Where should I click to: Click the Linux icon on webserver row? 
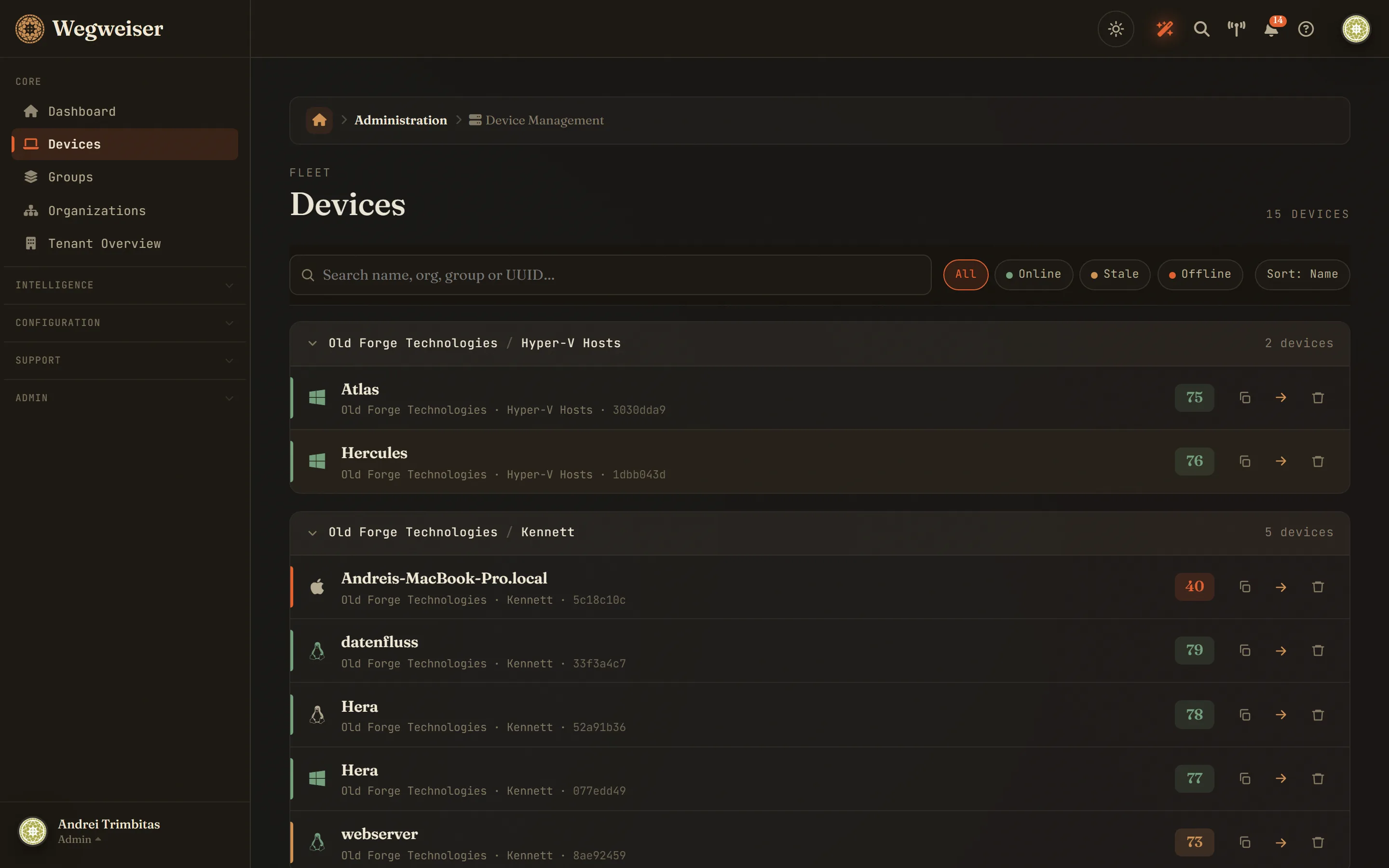tap(317, 842)
